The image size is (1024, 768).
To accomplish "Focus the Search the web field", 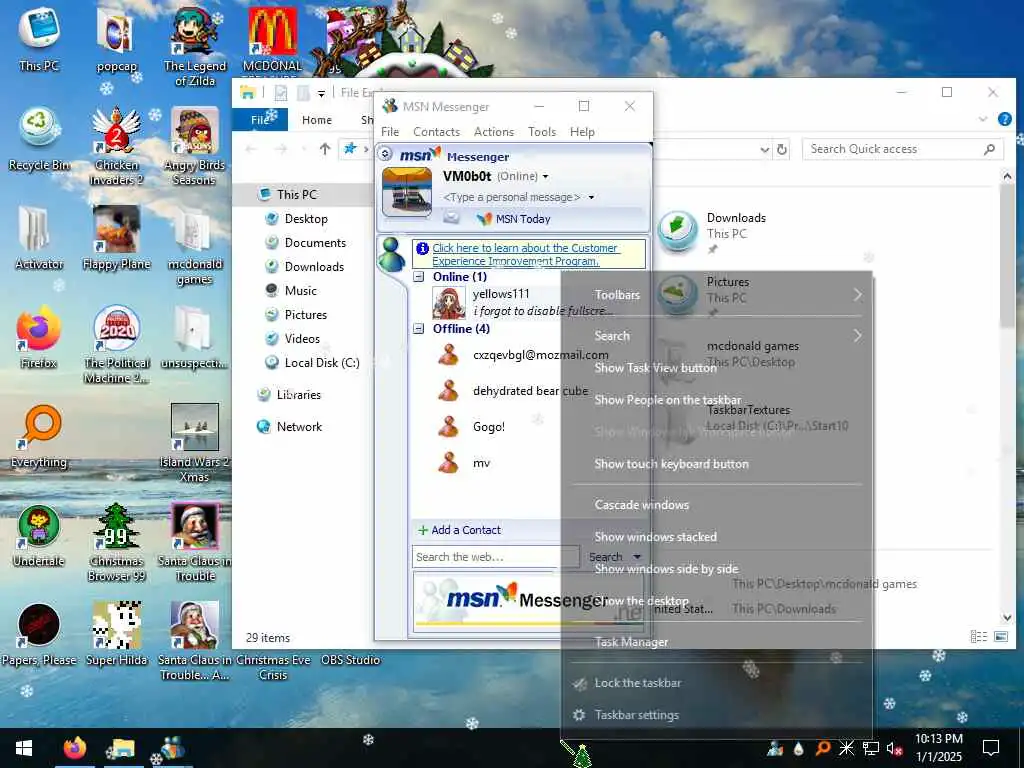I will tap(496, 557).
